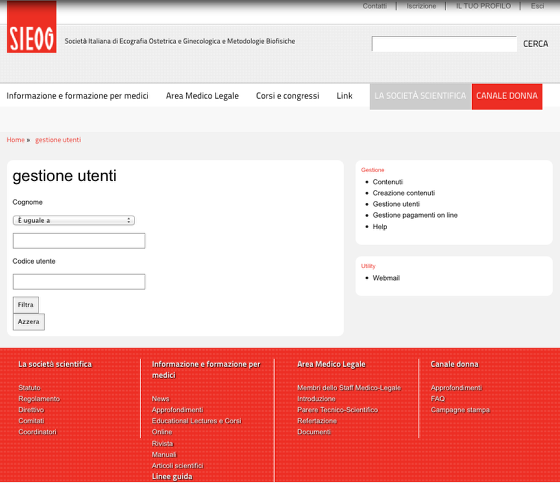This screenshot has height=483, width=560.
Task: Open IL TUO PROFILO link
Action: pyautogui.click(x=483, y=6)
